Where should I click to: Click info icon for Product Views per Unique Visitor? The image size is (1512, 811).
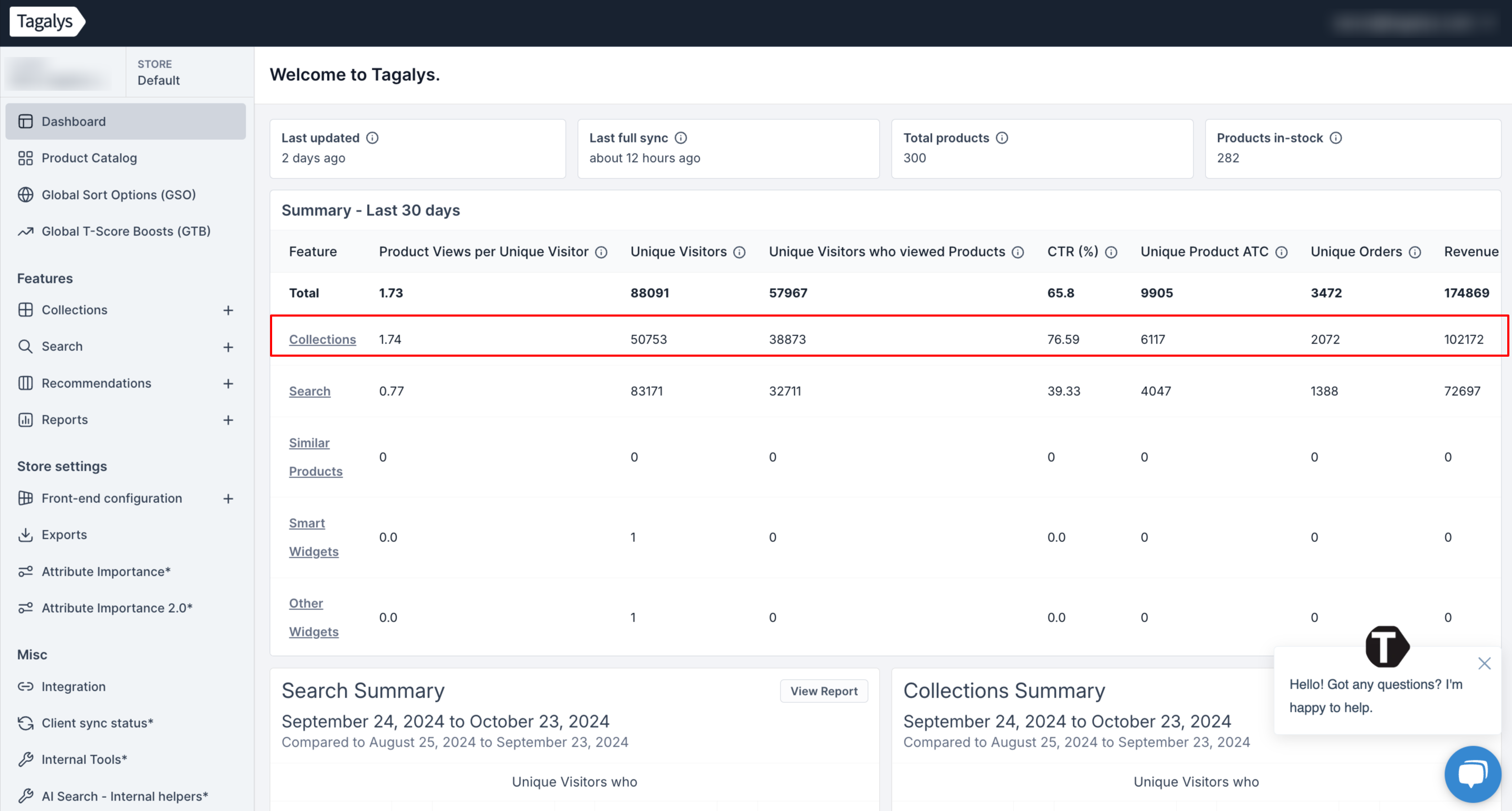[x=601, y=253]
